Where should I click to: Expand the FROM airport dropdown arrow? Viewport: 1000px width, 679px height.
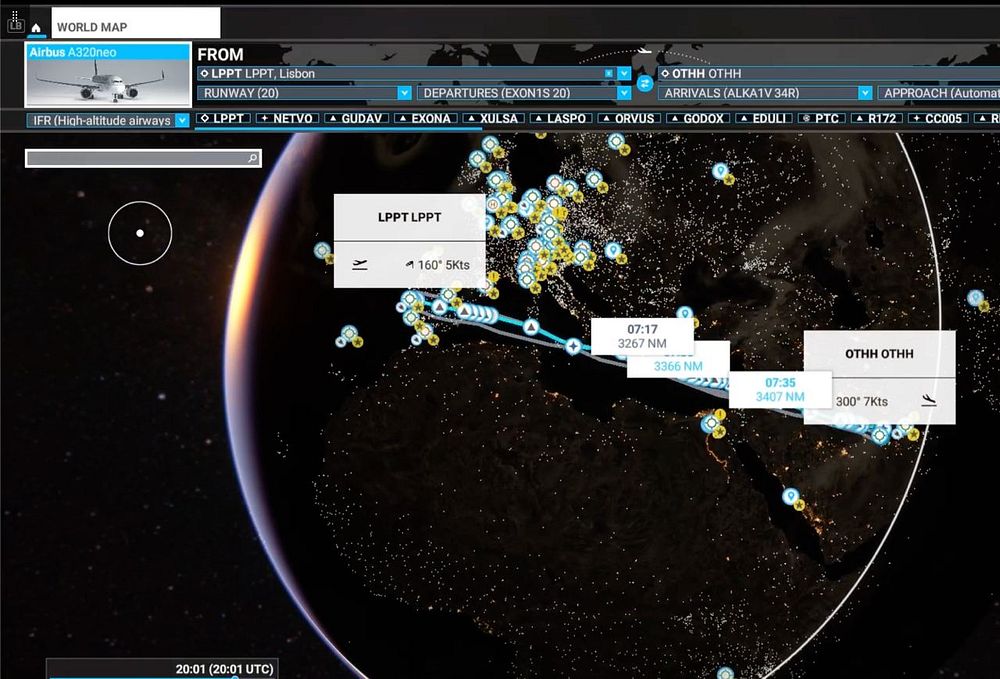click(x=624, y=73)
